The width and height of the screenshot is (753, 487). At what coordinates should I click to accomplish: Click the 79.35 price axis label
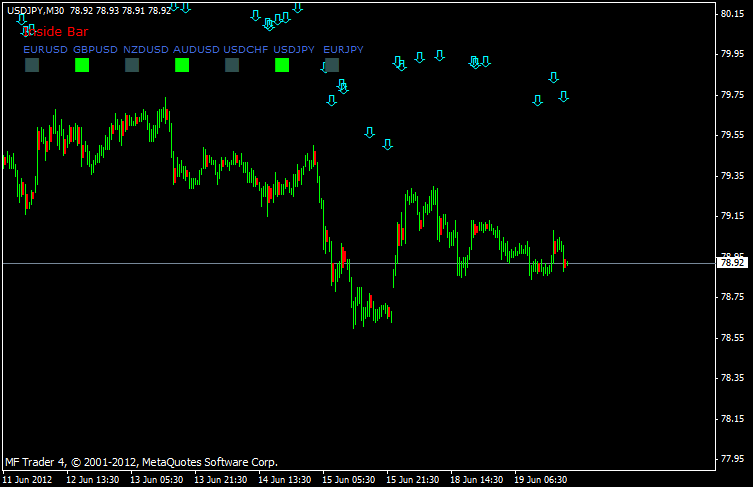(732, 176)
